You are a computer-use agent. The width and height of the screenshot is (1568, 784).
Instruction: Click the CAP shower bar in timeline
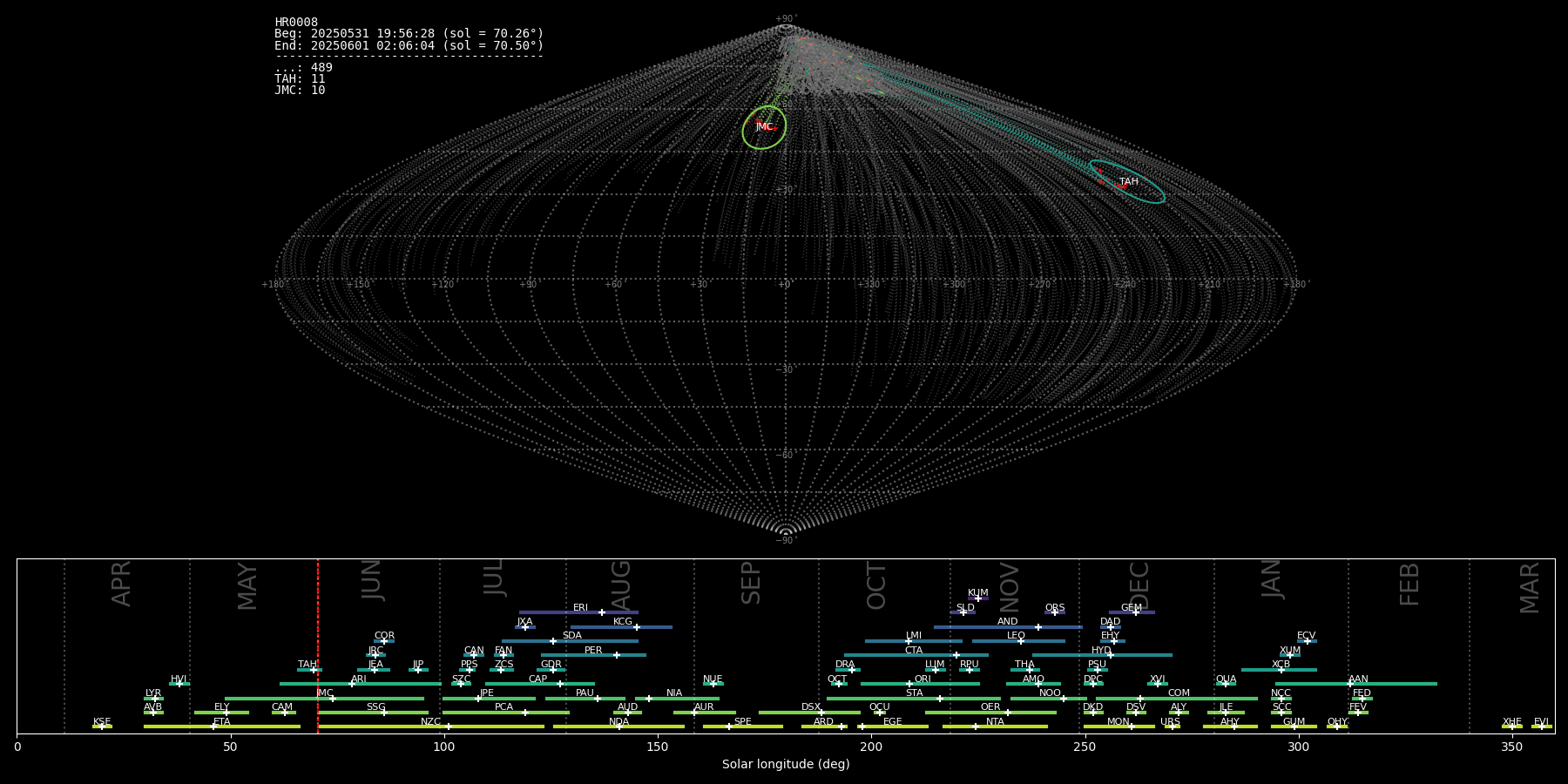point(540,684)
